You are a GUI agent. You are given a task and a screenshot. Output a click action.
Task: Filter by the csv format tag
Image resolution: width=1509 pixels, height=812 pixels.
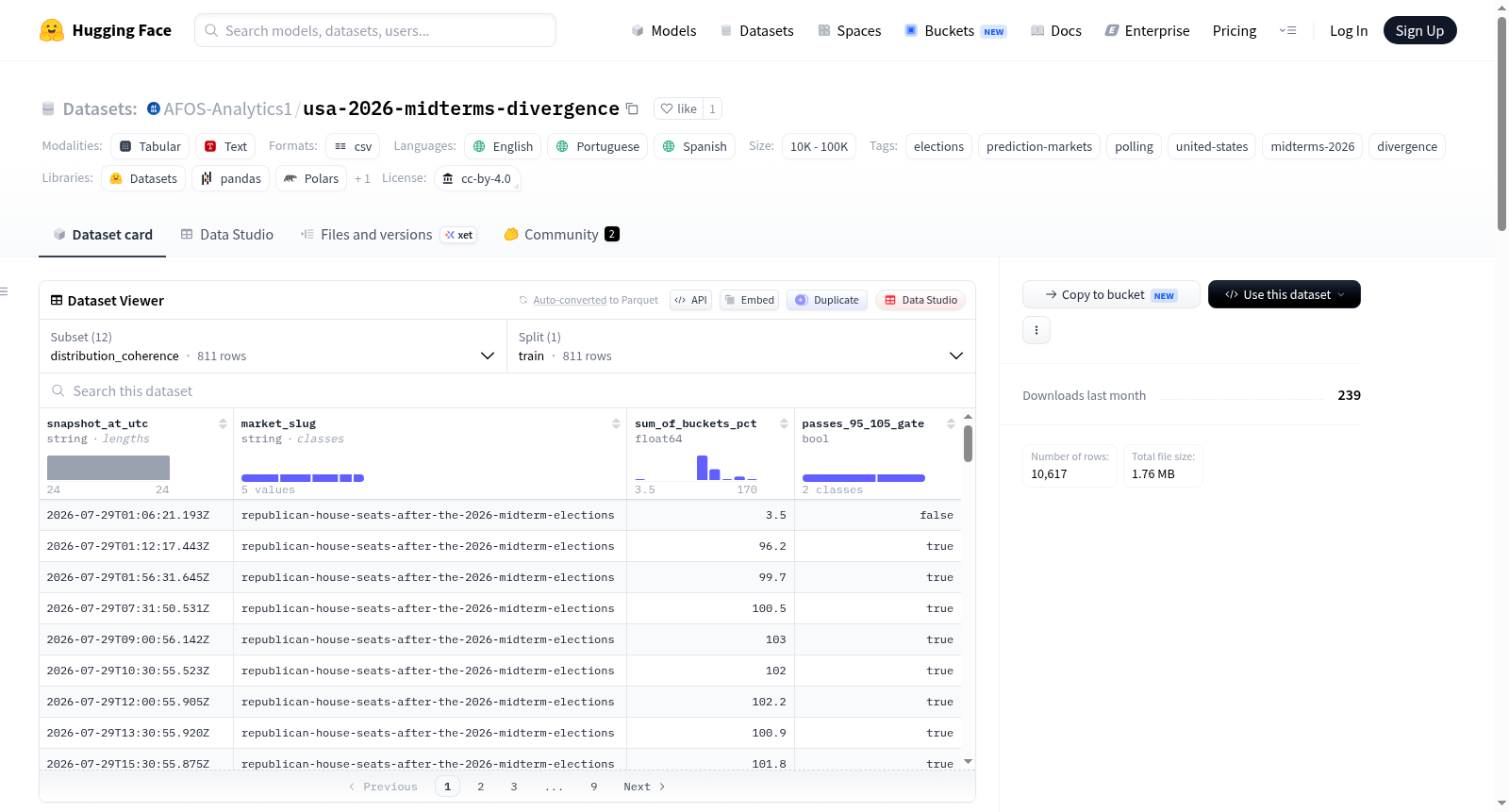[x=353, y=146]
